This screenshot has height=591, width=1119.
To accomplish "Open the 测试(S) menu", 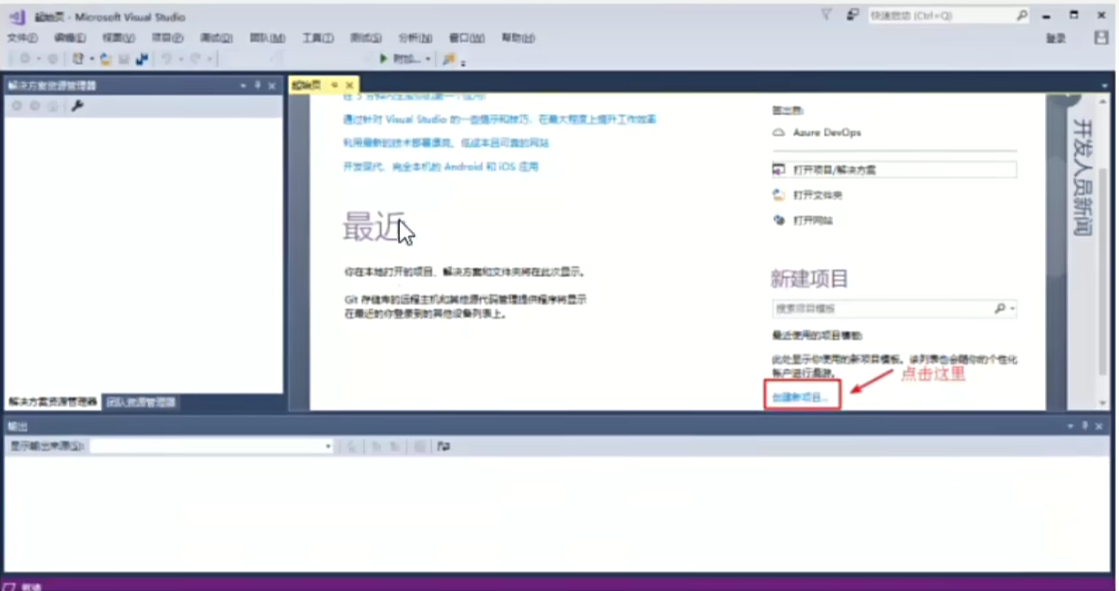I will click(365, 38).
